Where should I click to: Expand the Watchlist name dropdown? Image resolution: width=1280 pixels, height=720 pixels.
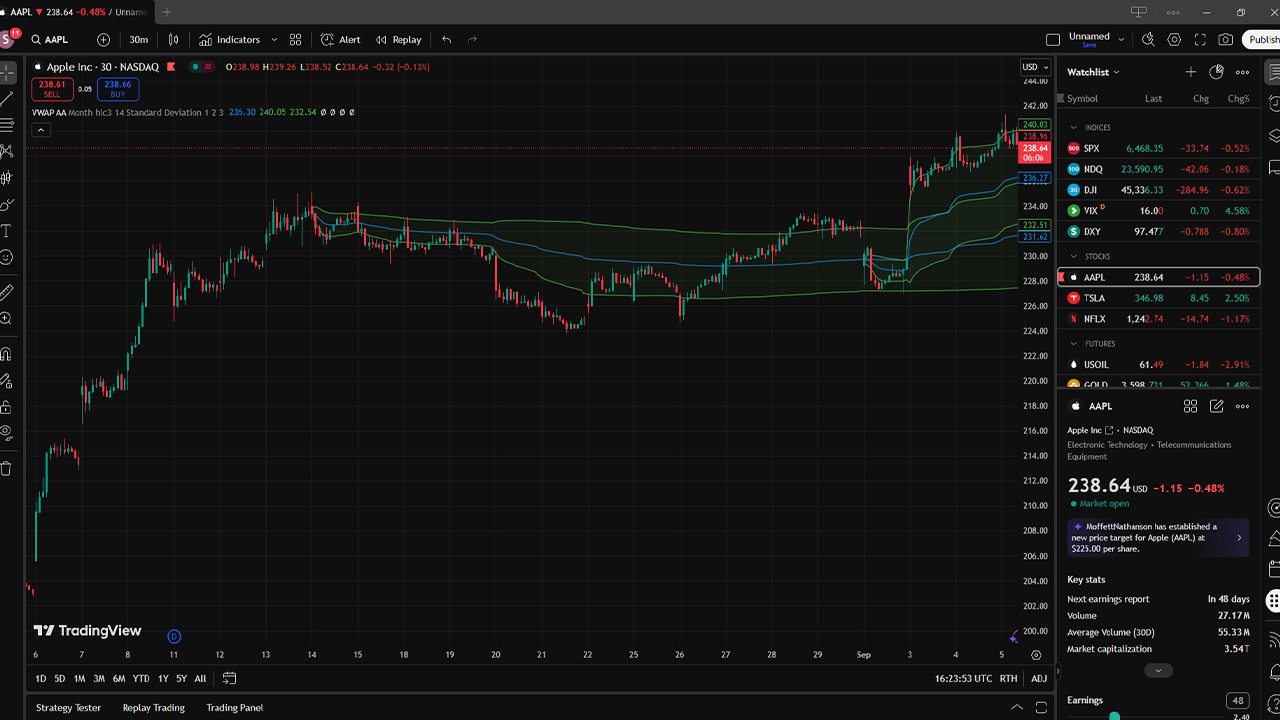(1093, 72)
